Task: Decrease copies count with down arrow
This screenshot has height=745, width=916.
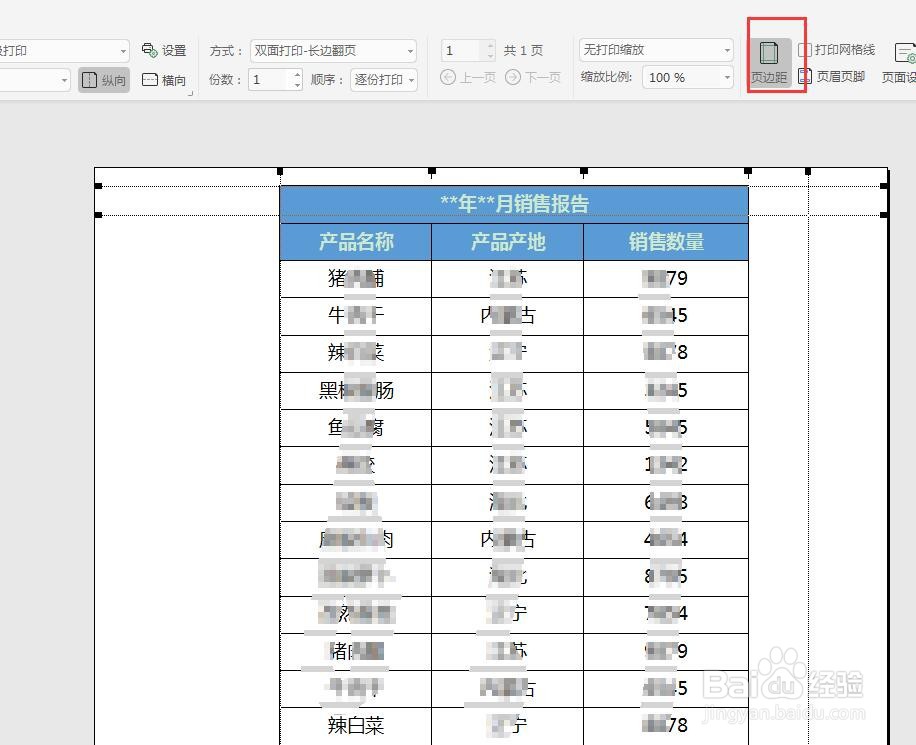Action: click(297, 85)
